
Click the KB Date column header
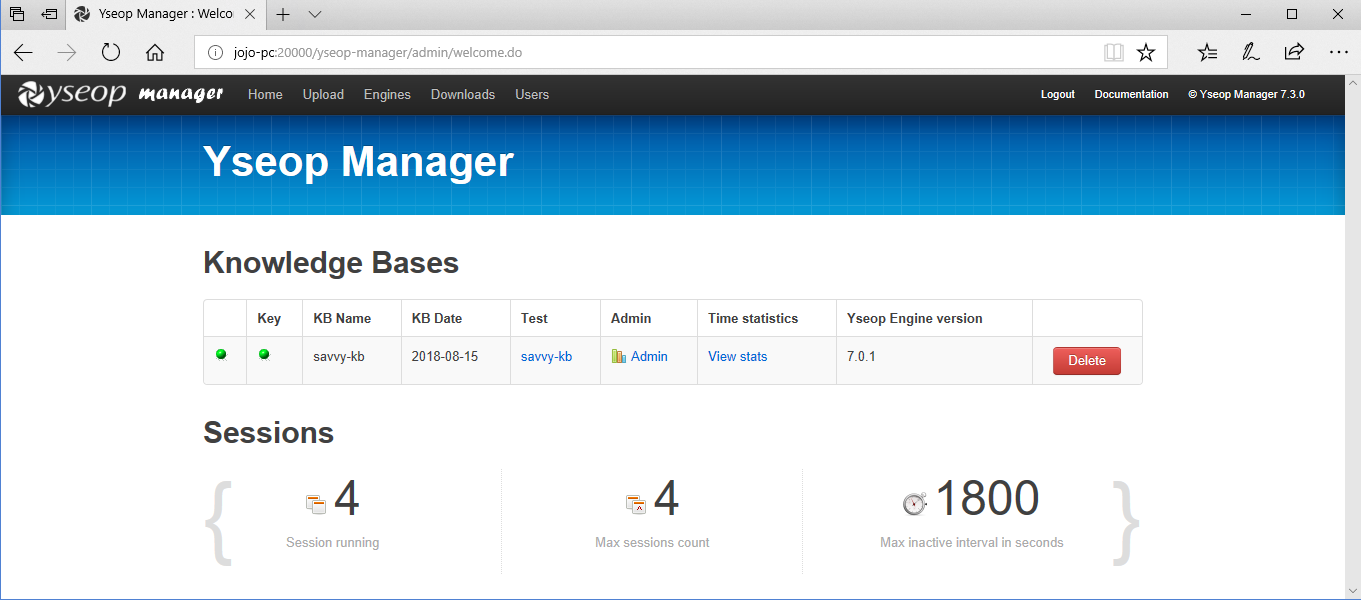(437, 318)
